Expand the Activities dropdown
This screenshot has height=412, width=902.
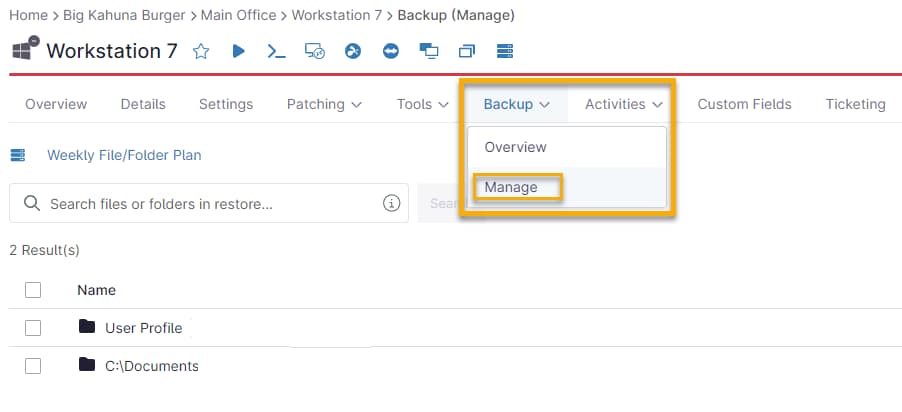point(624,104)
